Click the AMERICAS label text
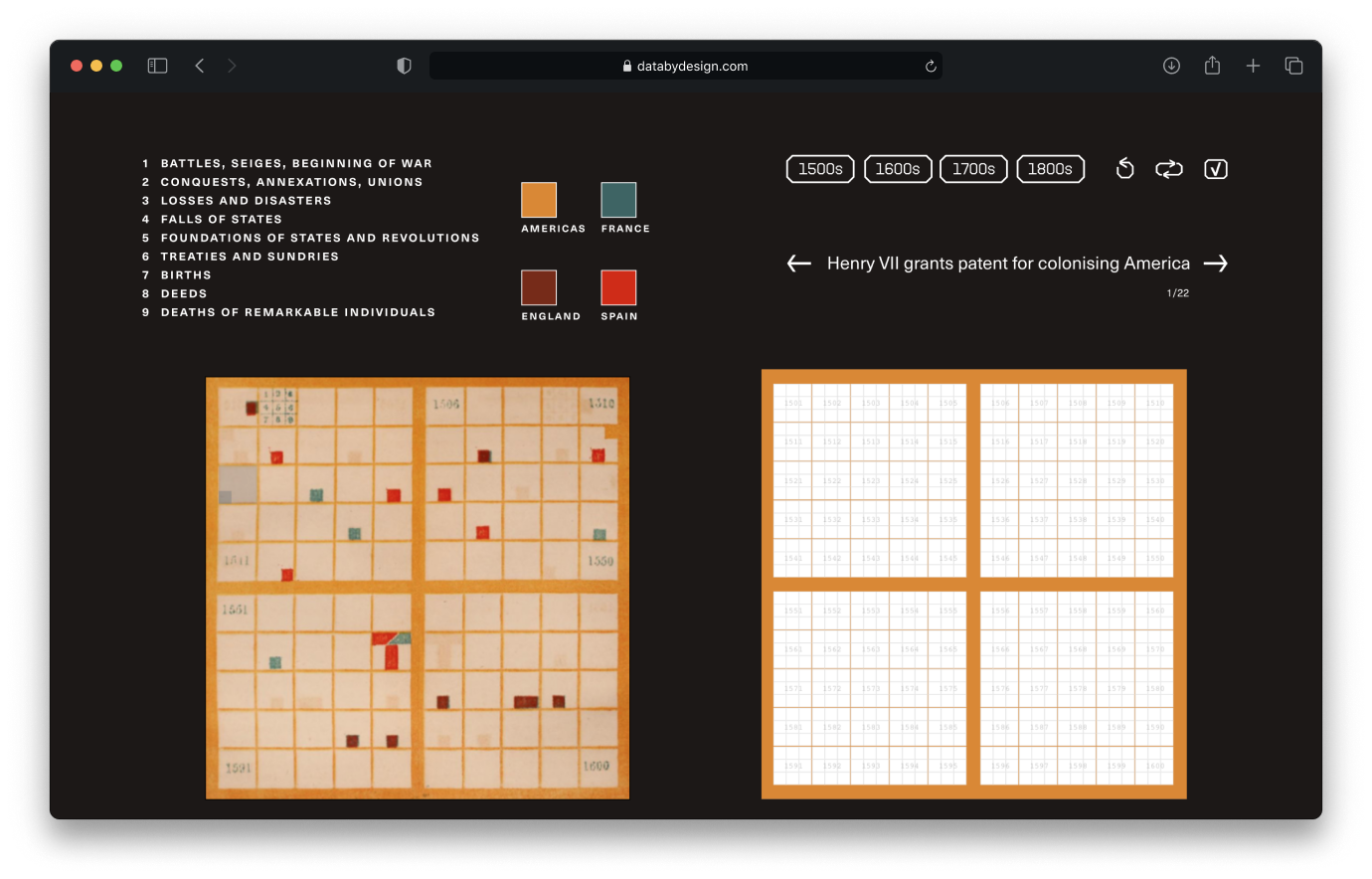1372x879 pixels. [x=554, y=229]
